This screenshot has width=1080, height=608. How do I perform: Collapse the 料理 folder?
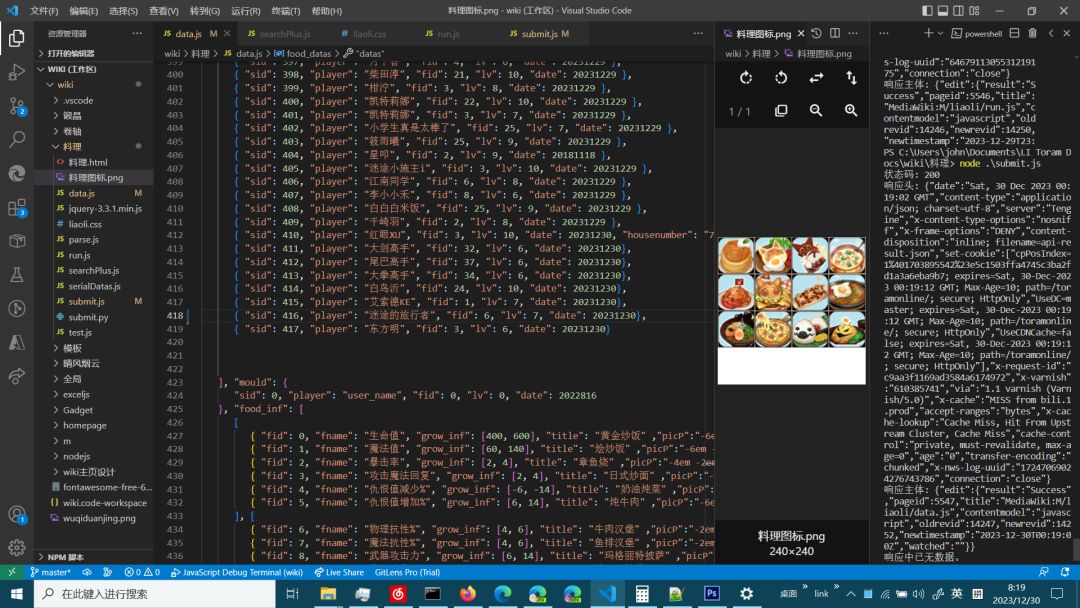[71, 146]
